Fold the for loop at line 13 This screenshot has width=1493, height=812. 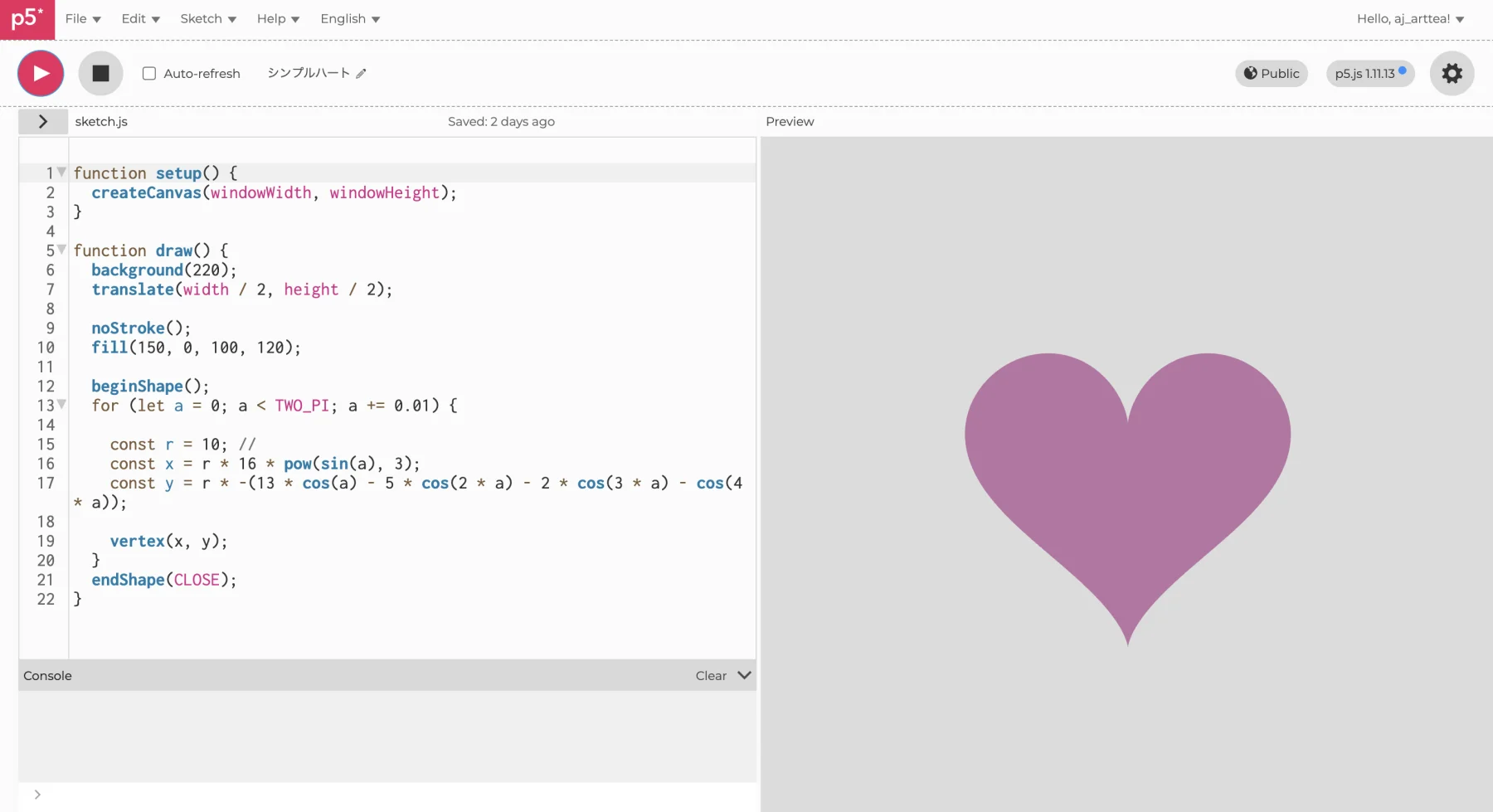click(61, 404)
